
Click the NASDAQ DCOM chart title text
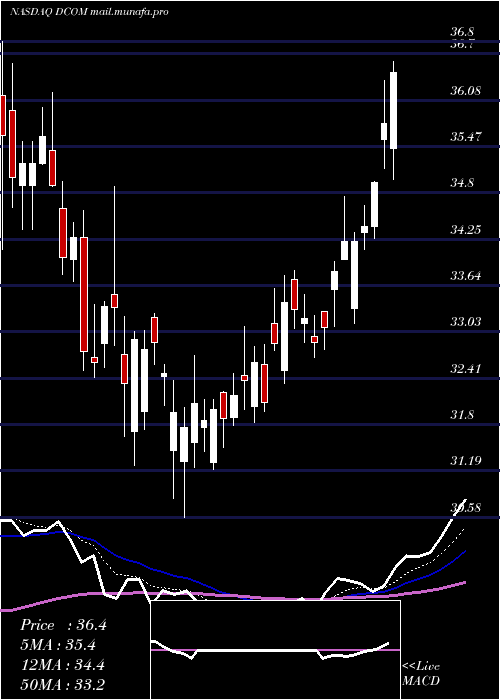pyautogui.click(x=89, y=12)
